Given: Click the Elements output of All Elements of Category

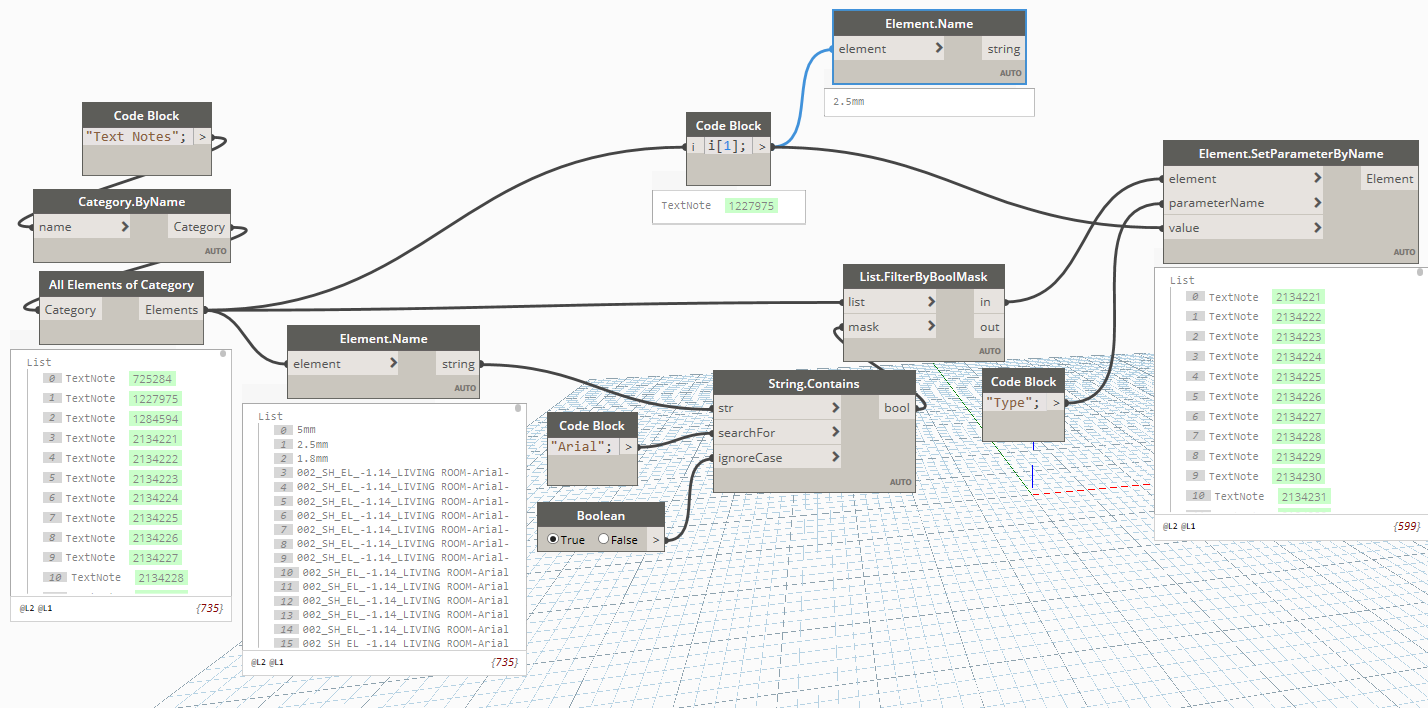Looking at the screenshot, I should click(x=172, y=310).
